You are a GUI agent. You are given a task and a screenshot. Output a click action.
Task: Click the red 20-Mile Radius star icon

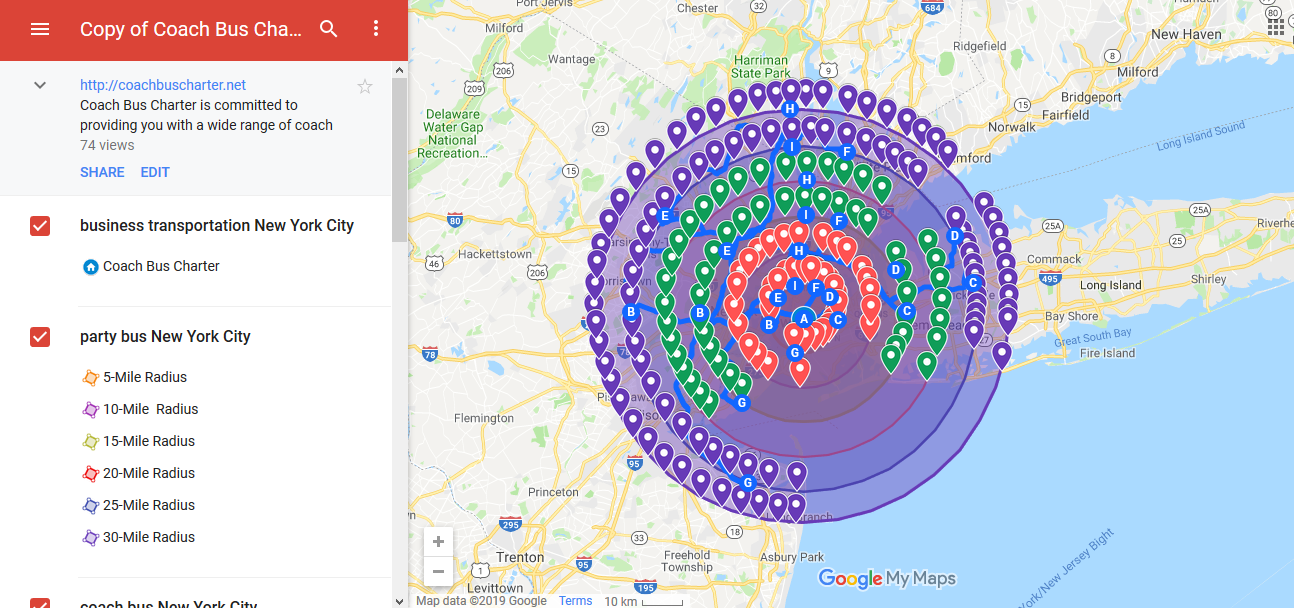tap(92, 473)
